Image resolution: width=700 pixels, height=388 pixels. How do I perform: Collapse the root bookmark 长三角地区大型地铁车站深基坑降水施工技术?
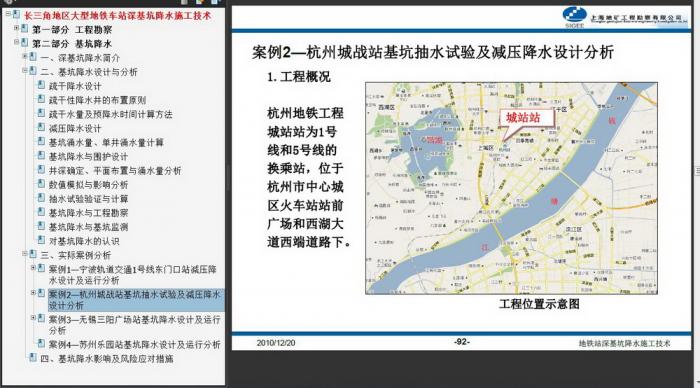click(8, 14)
